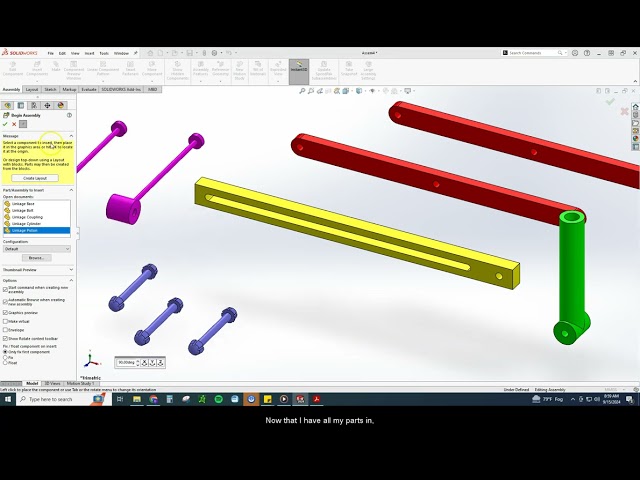Open the PropertyManager panel tab

point(20,105)
